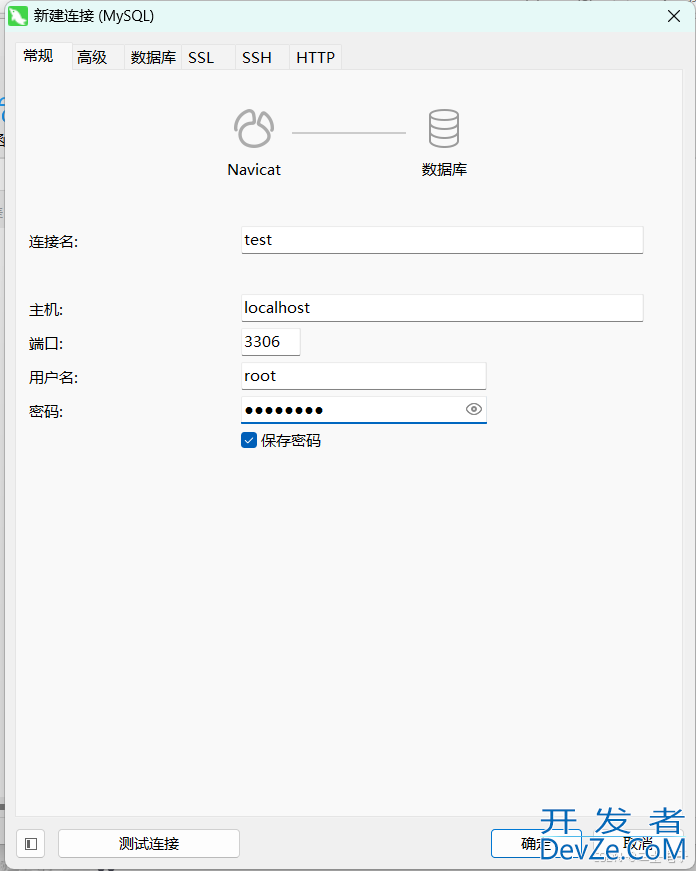
Task: Click the 连接名: label
Action: pos(53,242)
